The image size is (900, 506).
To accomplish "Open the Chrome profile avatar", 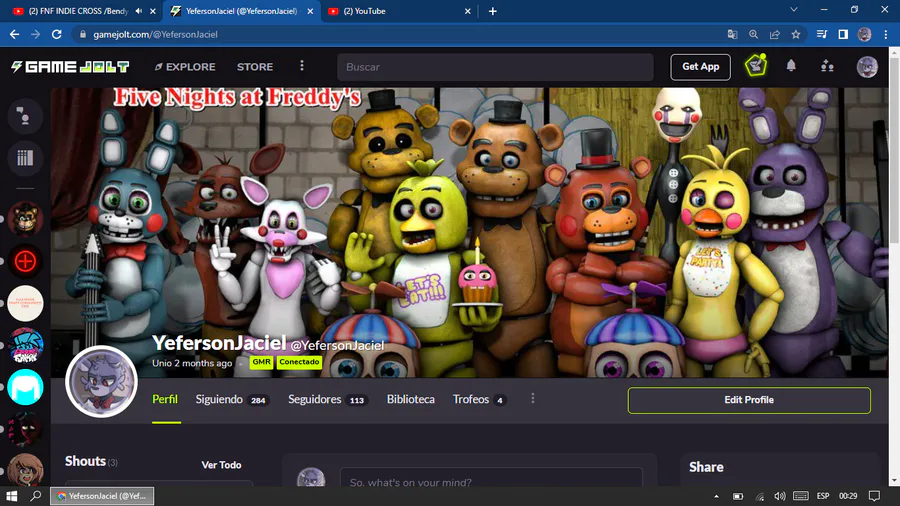I will coord(864,34).
